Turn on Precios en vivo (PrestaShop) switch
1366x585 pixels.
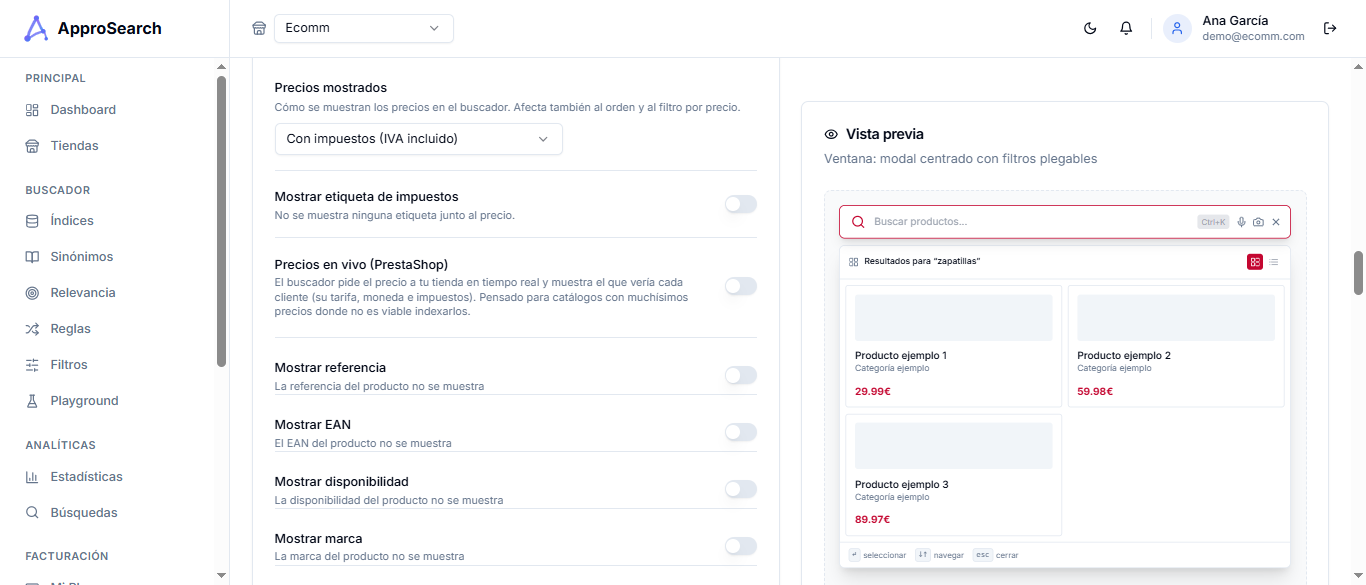(741, 286)
